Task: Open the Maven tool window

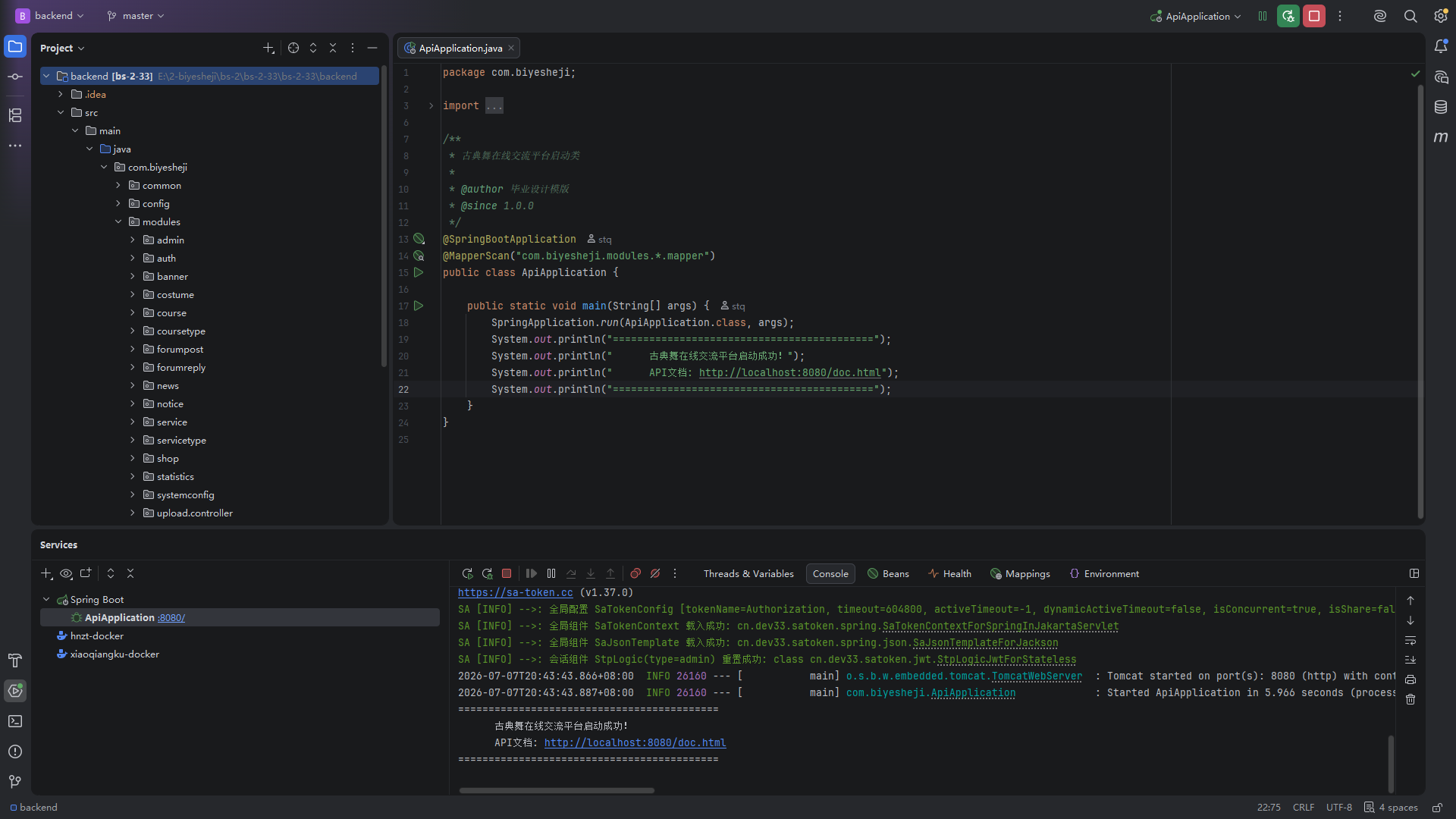Action: [x=1441, y=137]
